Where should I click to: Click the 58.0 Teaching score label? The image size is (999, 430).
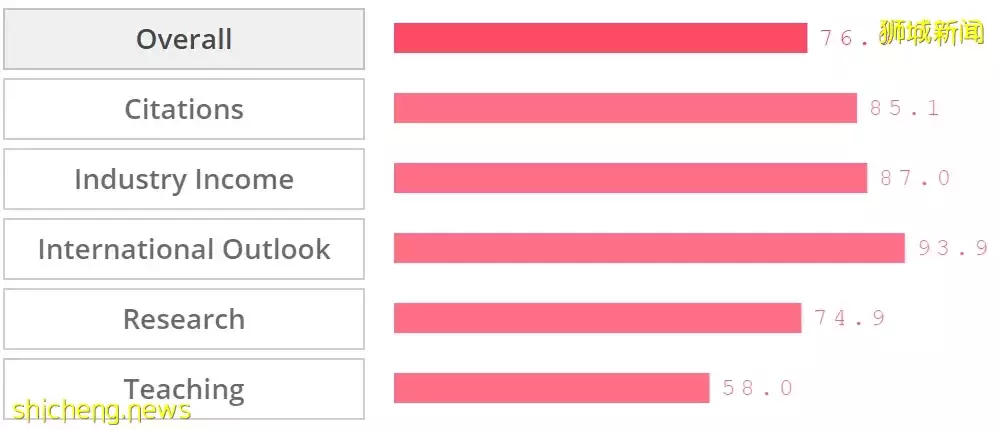757,388
